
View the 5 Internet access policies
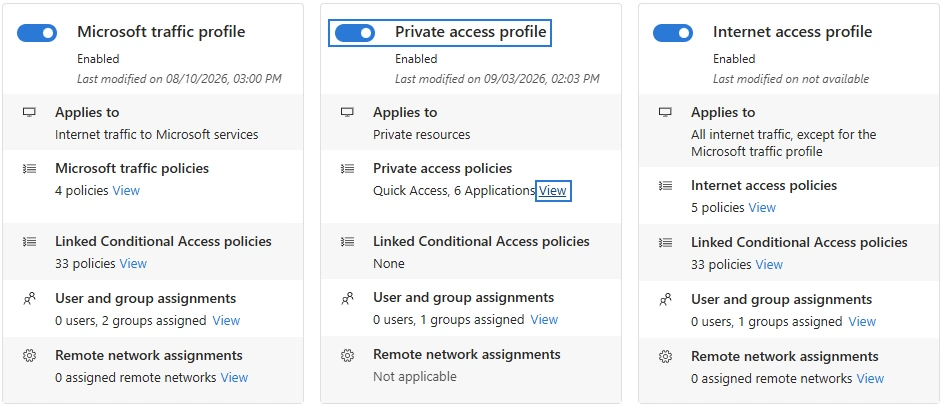coord(762,208)
